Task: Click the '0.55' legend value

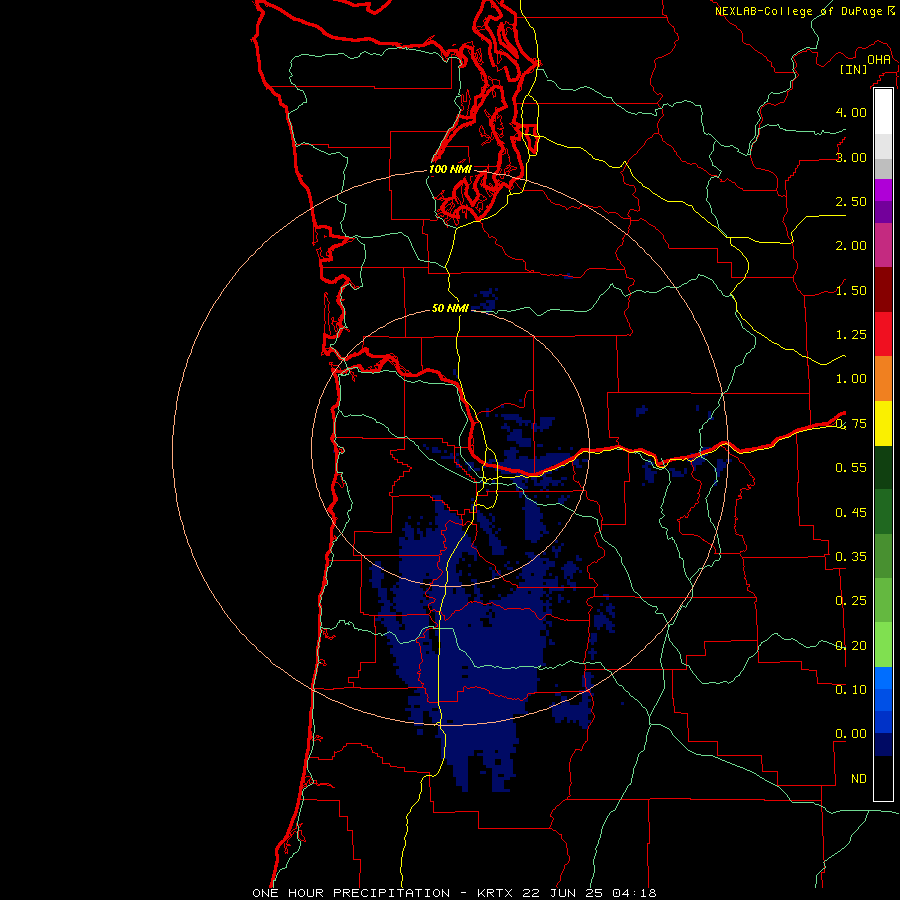Action: click(x=851, y=468)
